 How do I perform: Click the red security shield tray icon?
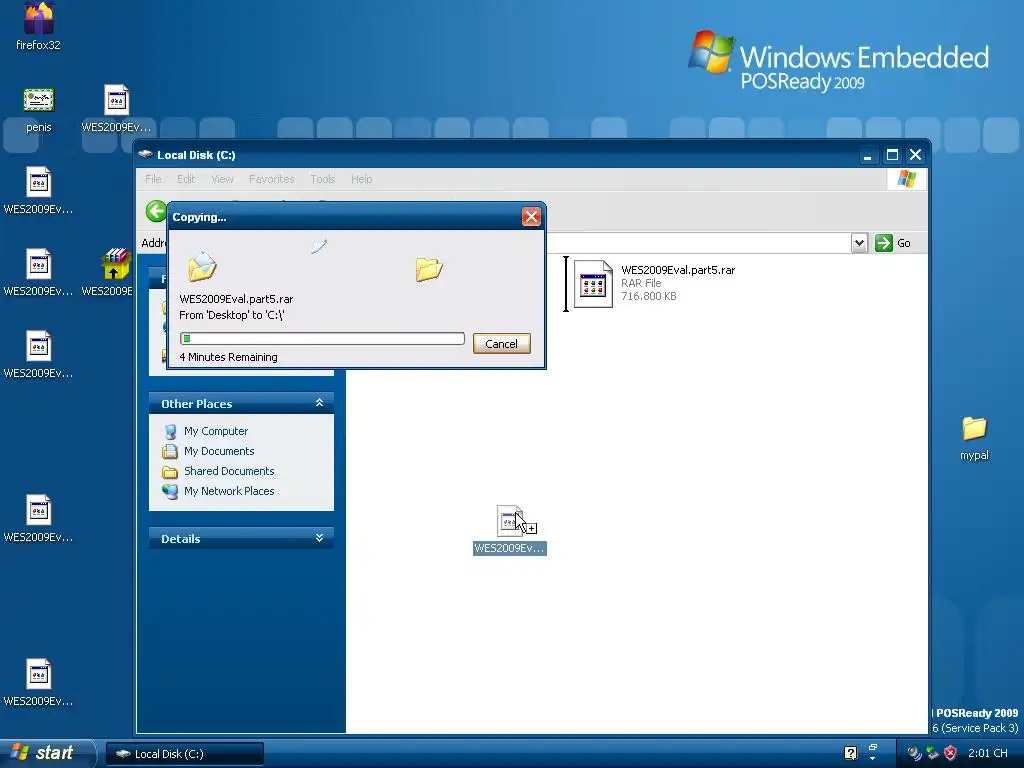pyautogui.click(x=950, y=753)
